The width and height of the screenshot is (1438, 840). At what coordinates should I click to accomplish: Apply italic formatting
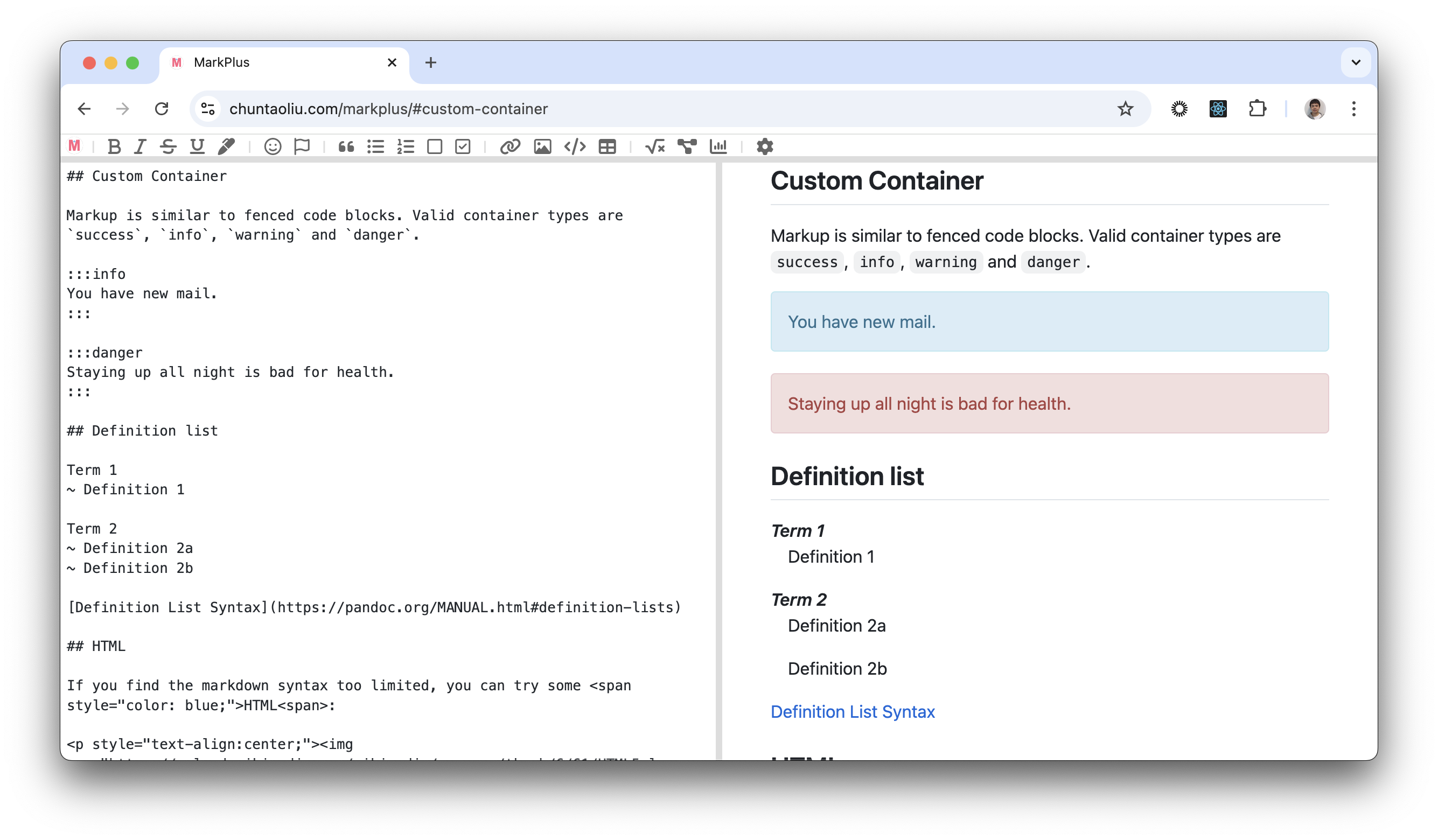coord(141,146)
